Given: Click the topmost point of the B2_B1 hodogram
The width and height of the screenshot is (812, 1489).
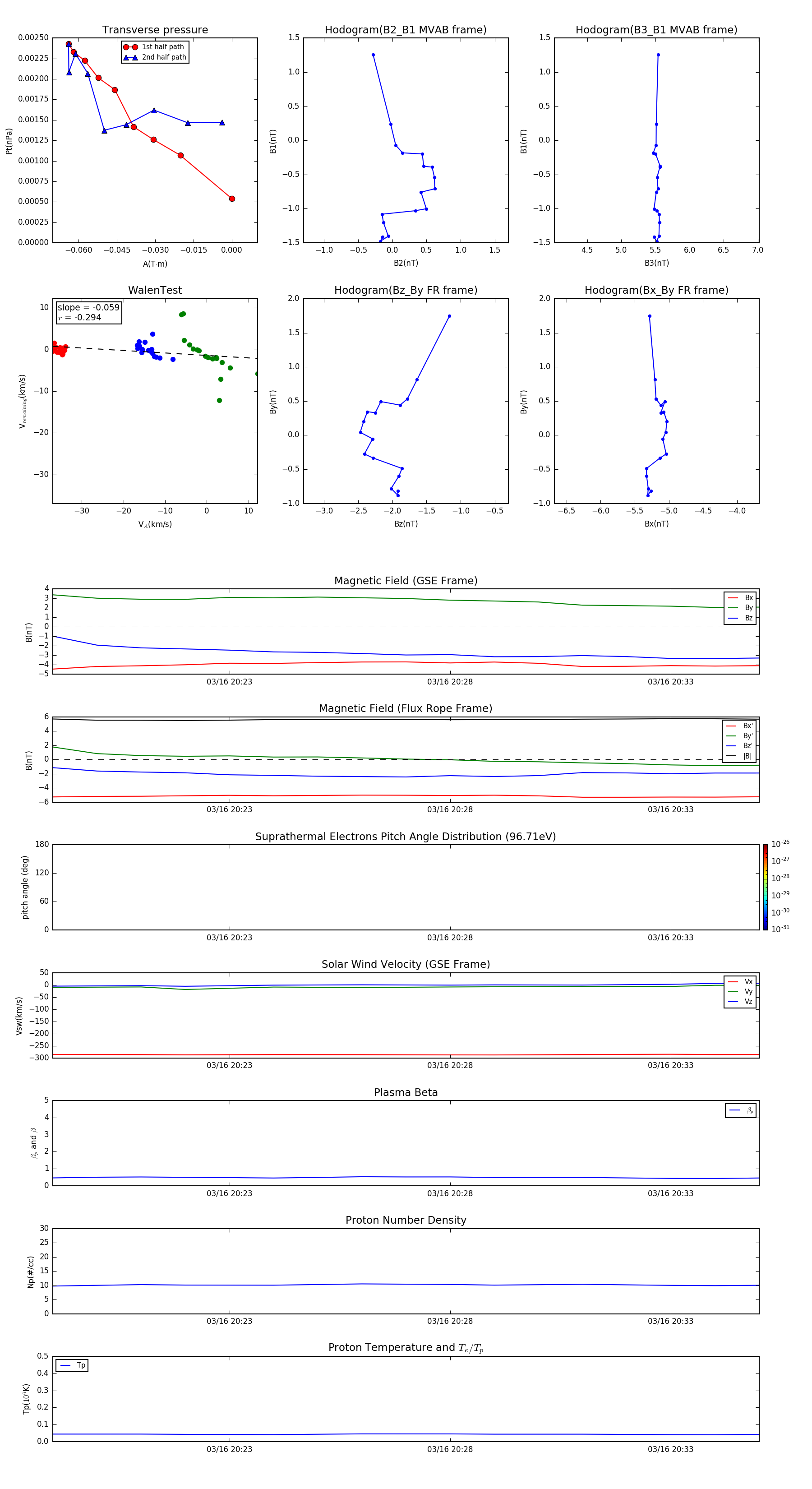Looking at the screenshot, I should point(374,55).
